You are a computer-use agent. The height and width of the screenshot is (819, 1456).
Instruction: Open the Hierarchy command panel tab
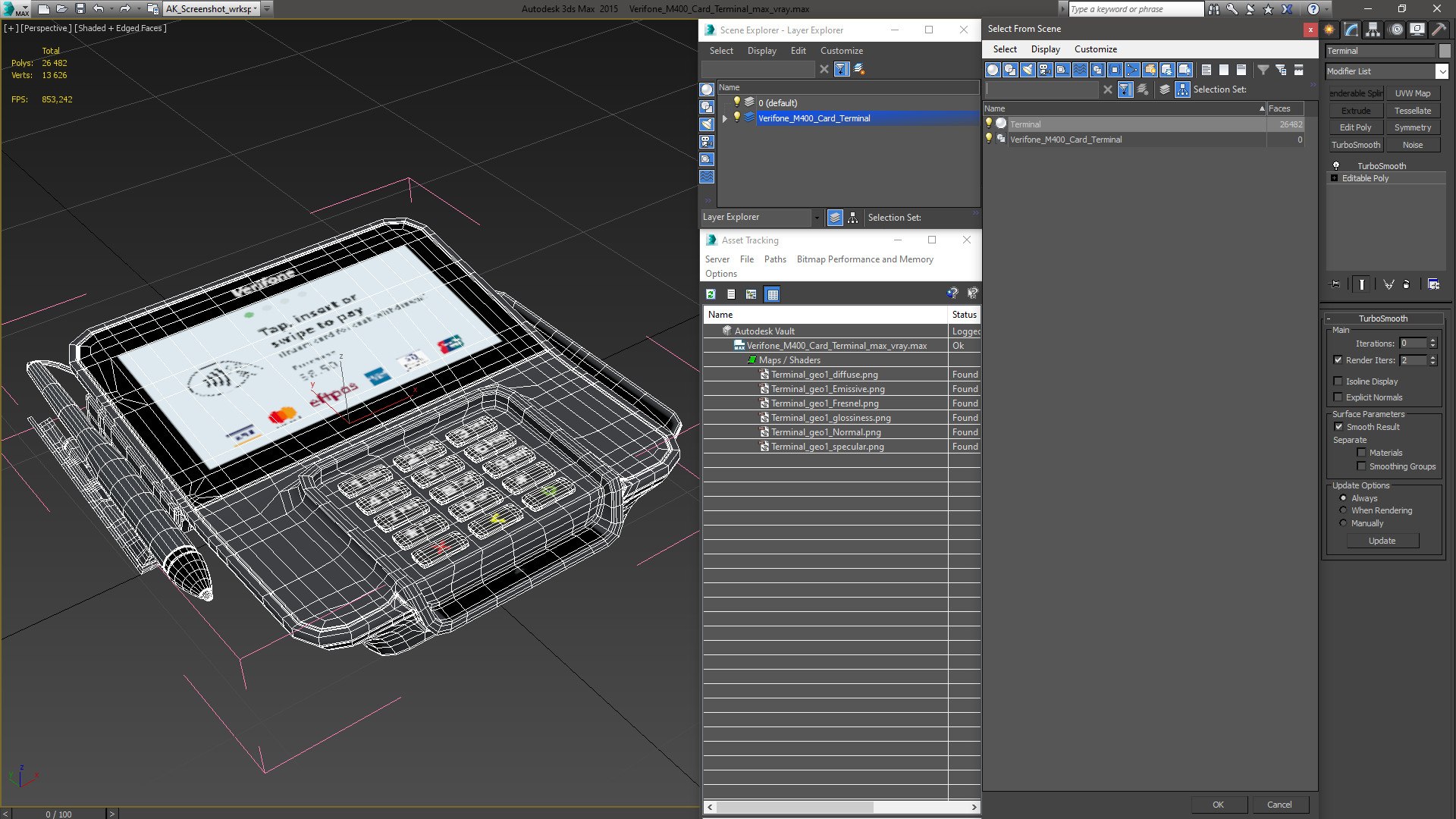tap(1373, 30)
